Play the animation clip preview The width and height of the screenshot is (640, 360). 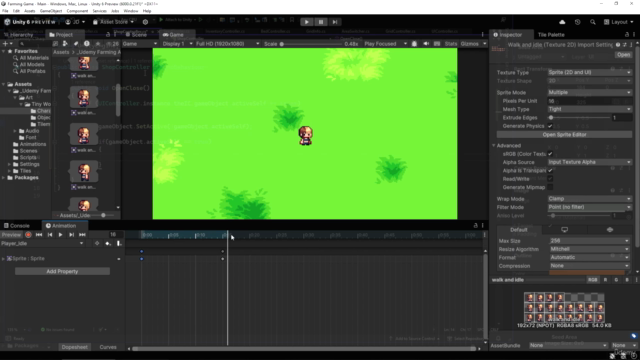60,235
